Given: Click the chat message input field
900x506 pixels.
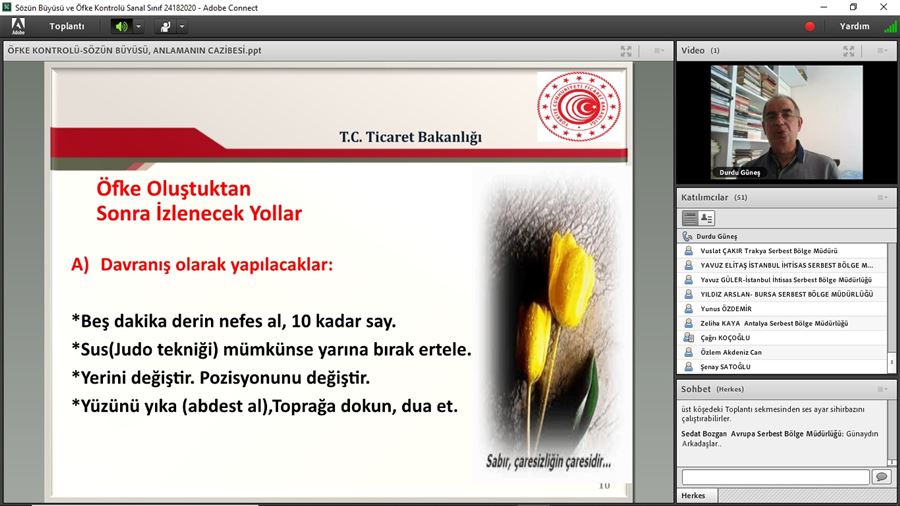Looking at the screenshot, I should (775, 477).
